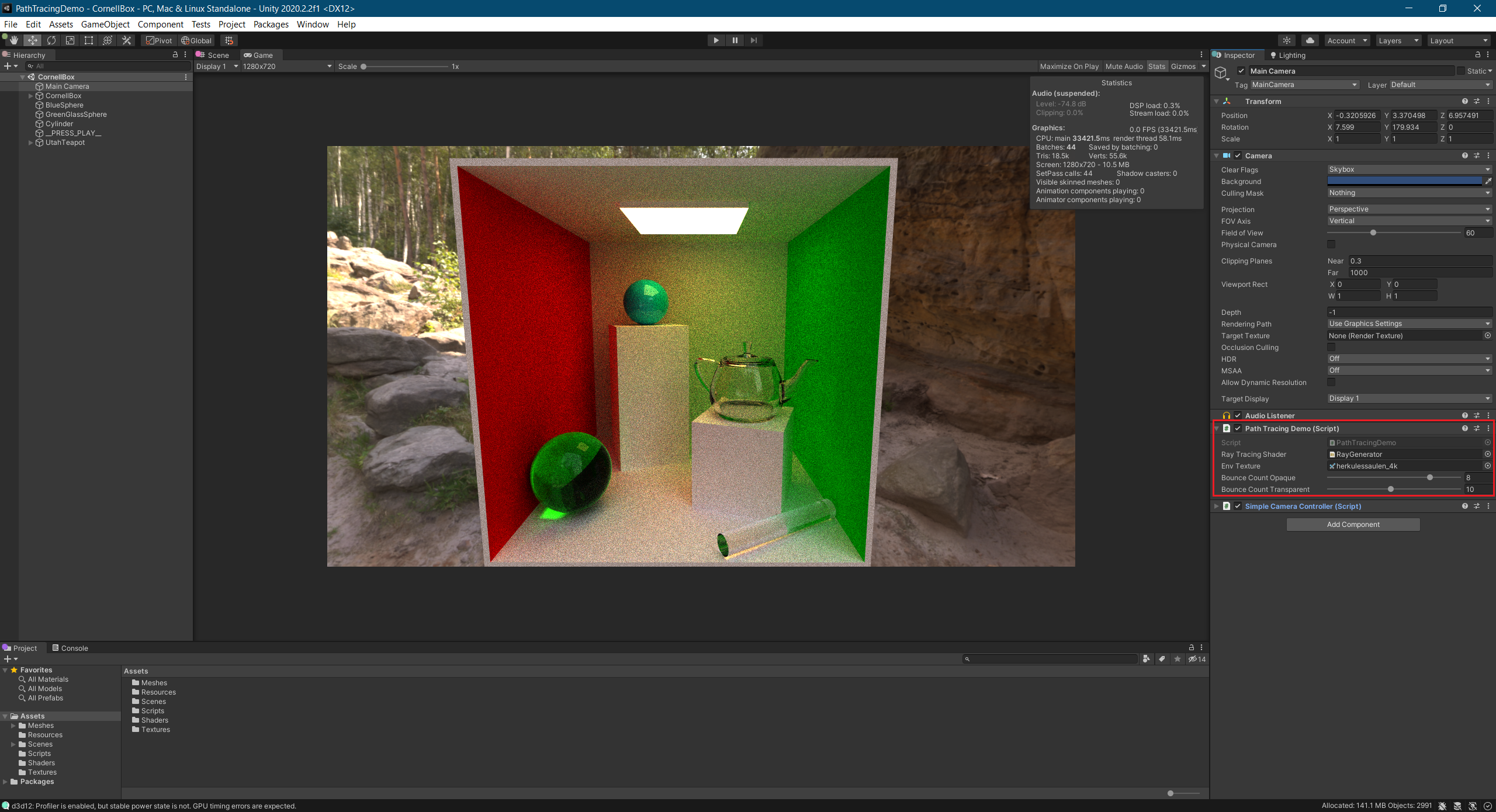This screenshot has width=1496, height=812.
Task: Toggle the Physical Camera checkbox
Action: (1331, 244)
